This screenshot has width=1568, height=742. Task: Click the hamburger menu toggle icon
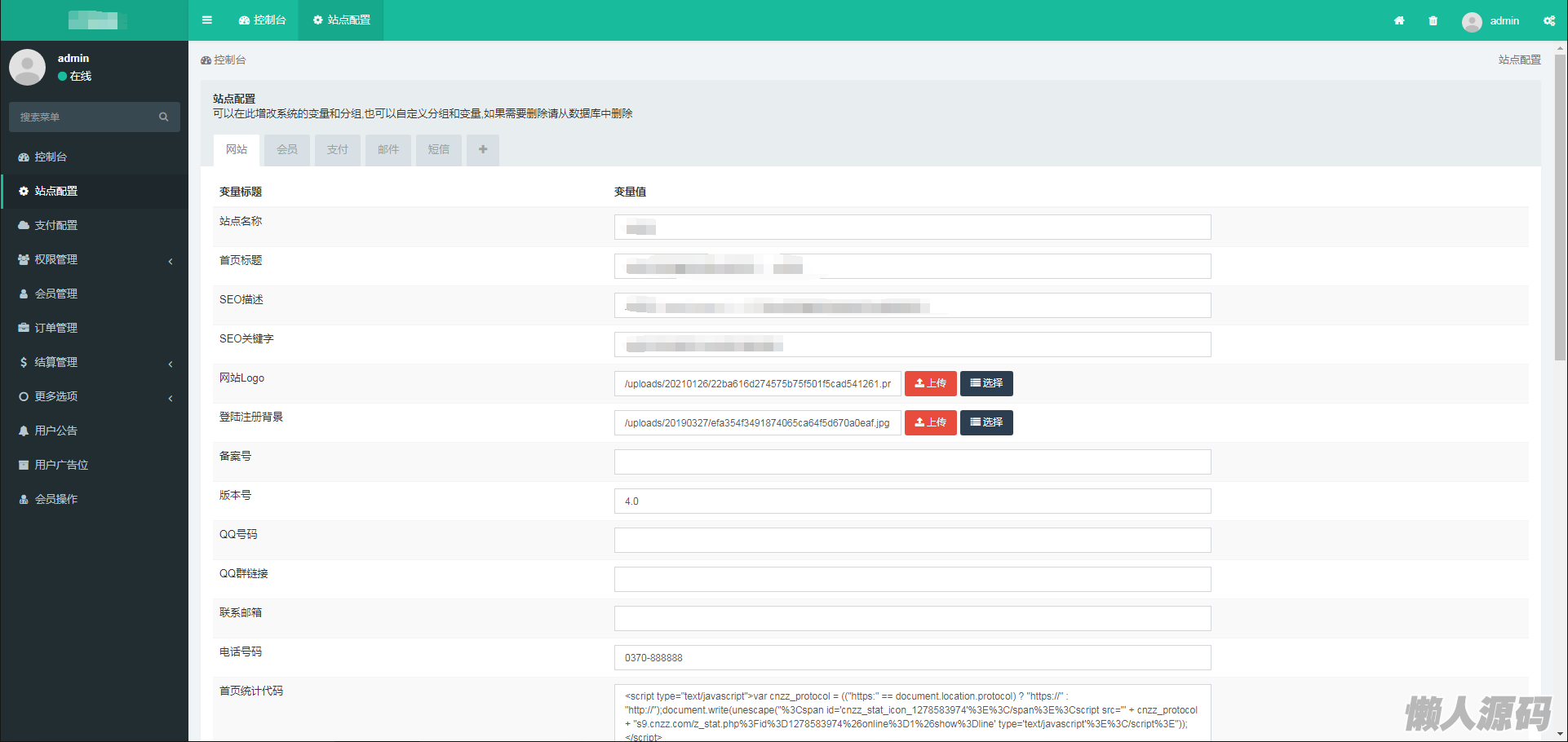pos(207,20)
